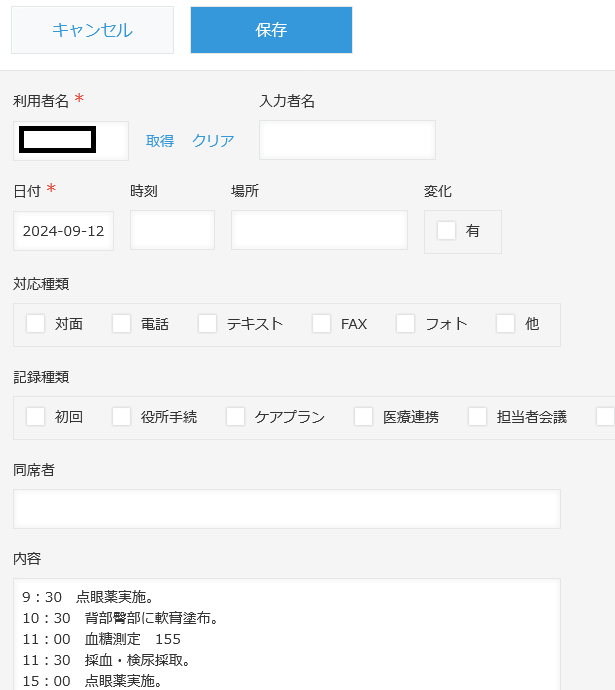Click inside the 同席者 text field
Viewport: 615px width, 690px height.
286,509
